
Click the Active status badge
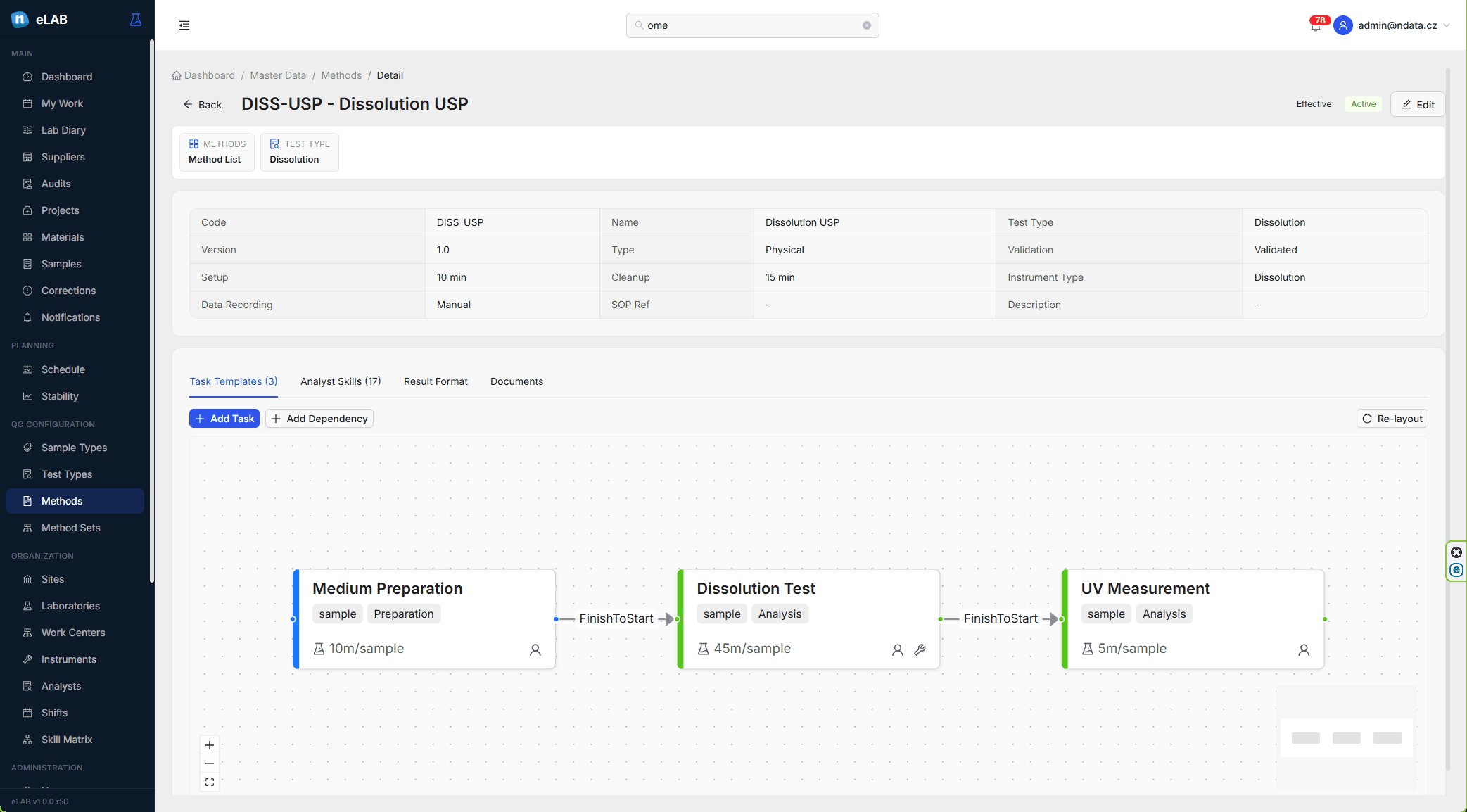pos(1363,104)
